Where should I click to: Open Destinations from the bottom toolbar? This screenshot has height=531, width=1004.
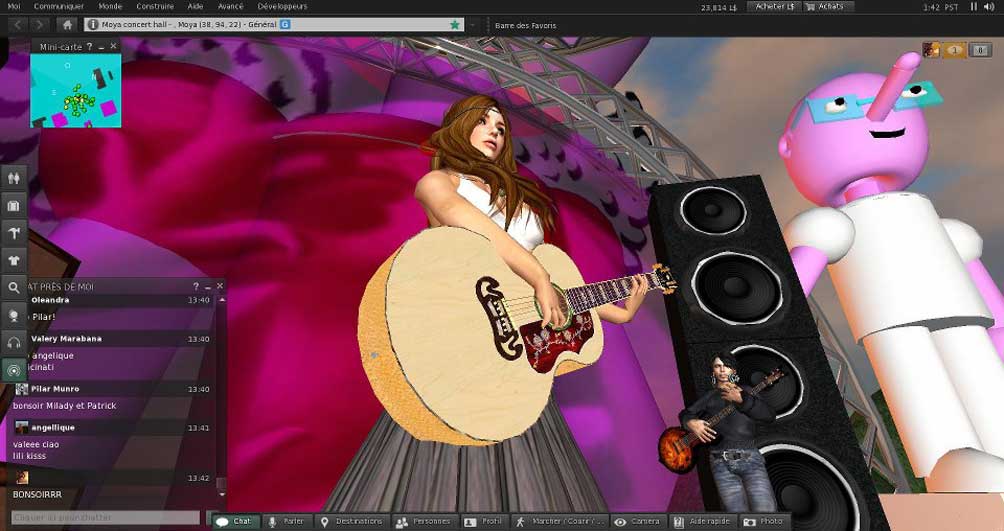(x=350, y=522)
